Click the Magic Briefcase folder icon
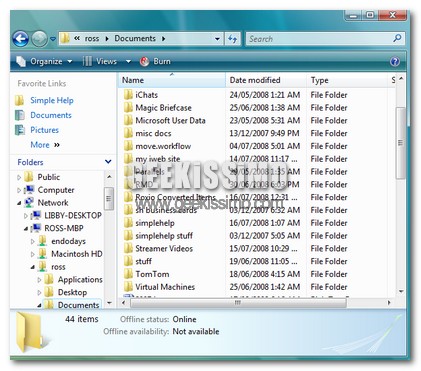Image resolution: width=421 pixels, height=371 pixels. tap(128, 108)
